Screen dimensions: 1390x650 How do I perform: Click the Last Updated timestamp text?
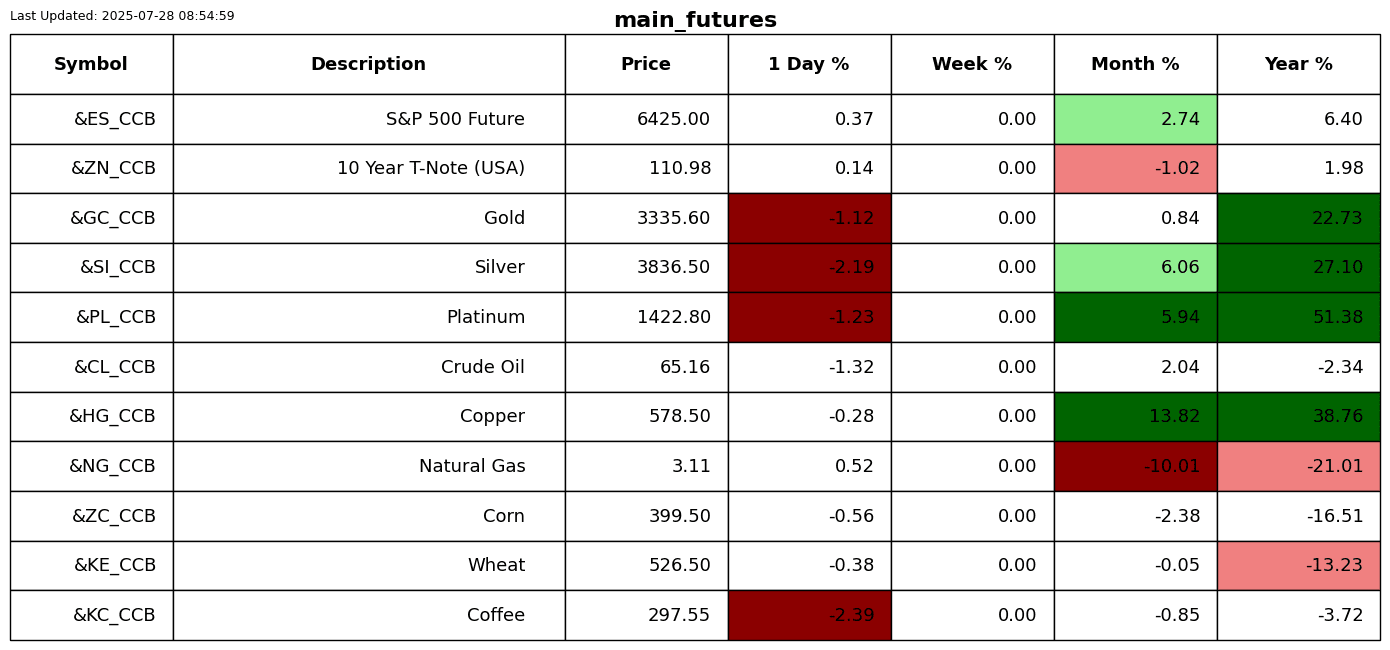pos(122,16)
